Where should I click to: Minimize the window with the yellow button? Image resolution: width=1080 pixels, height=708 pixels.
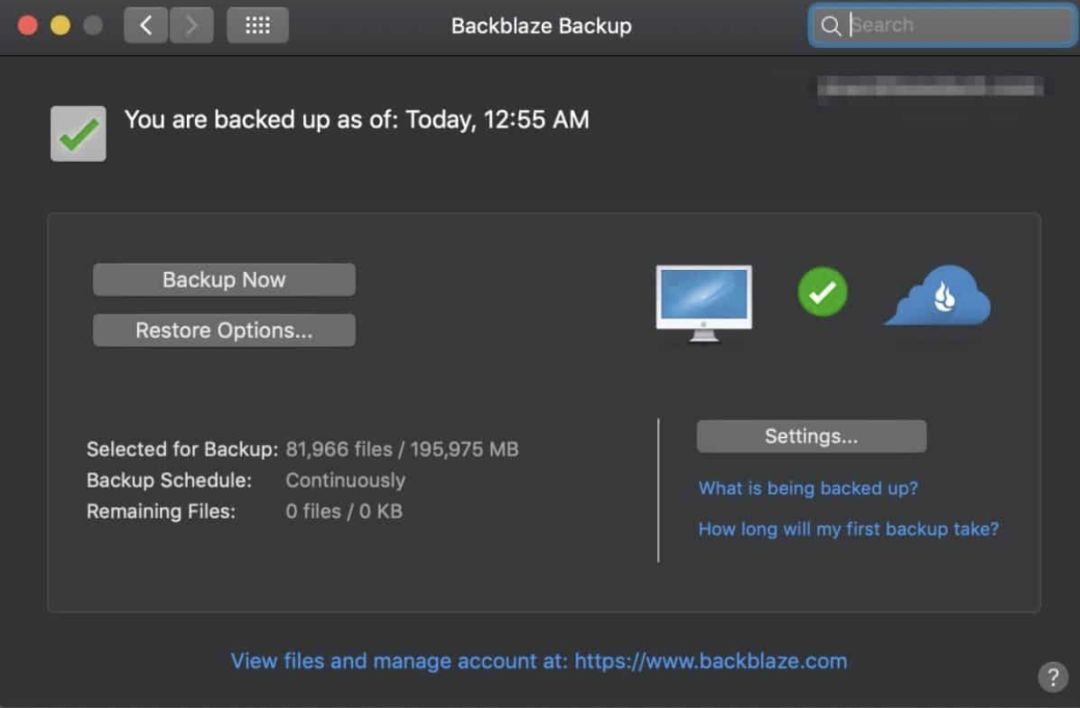[x=60, y=26]
